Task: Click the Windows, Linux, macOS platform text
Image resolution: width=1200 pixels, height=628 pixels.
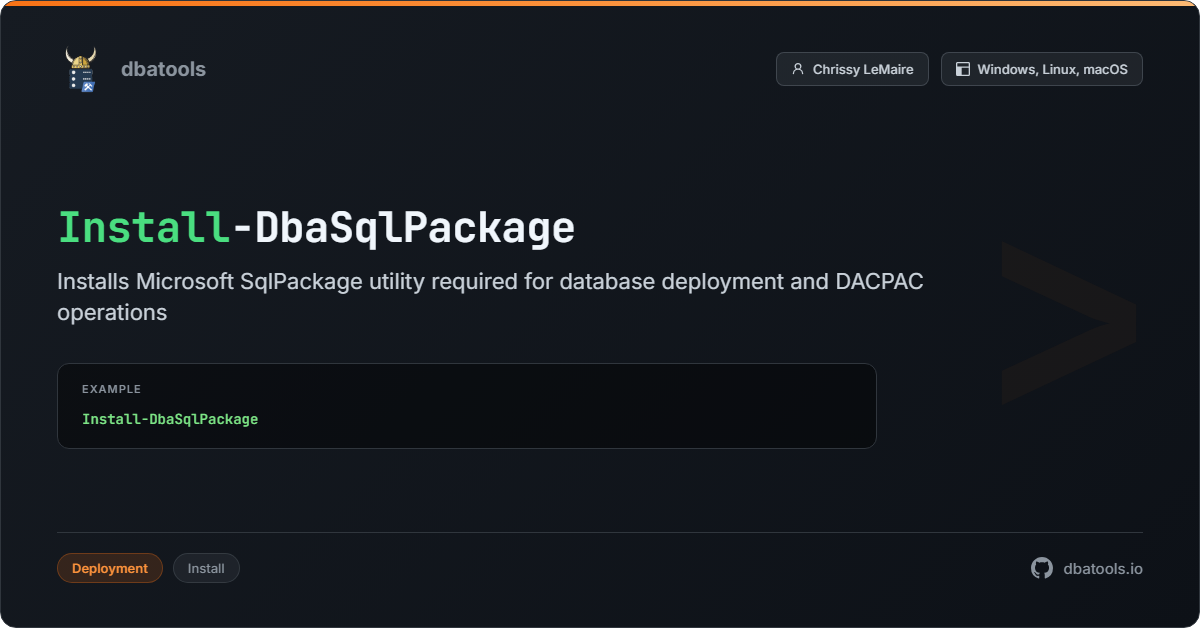Action: [x=1052, y=69]
